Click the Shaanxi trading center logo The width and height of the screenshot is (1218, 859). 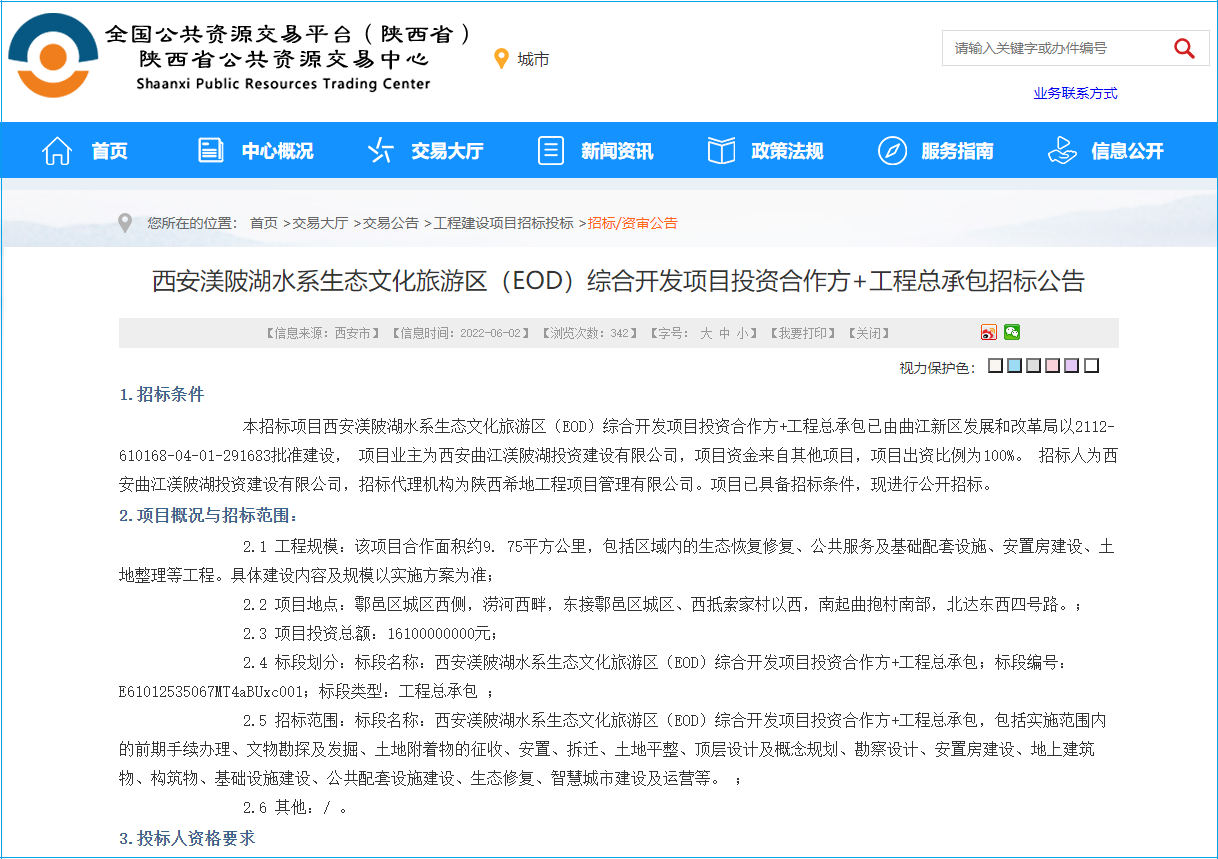(x=54, y=55)
